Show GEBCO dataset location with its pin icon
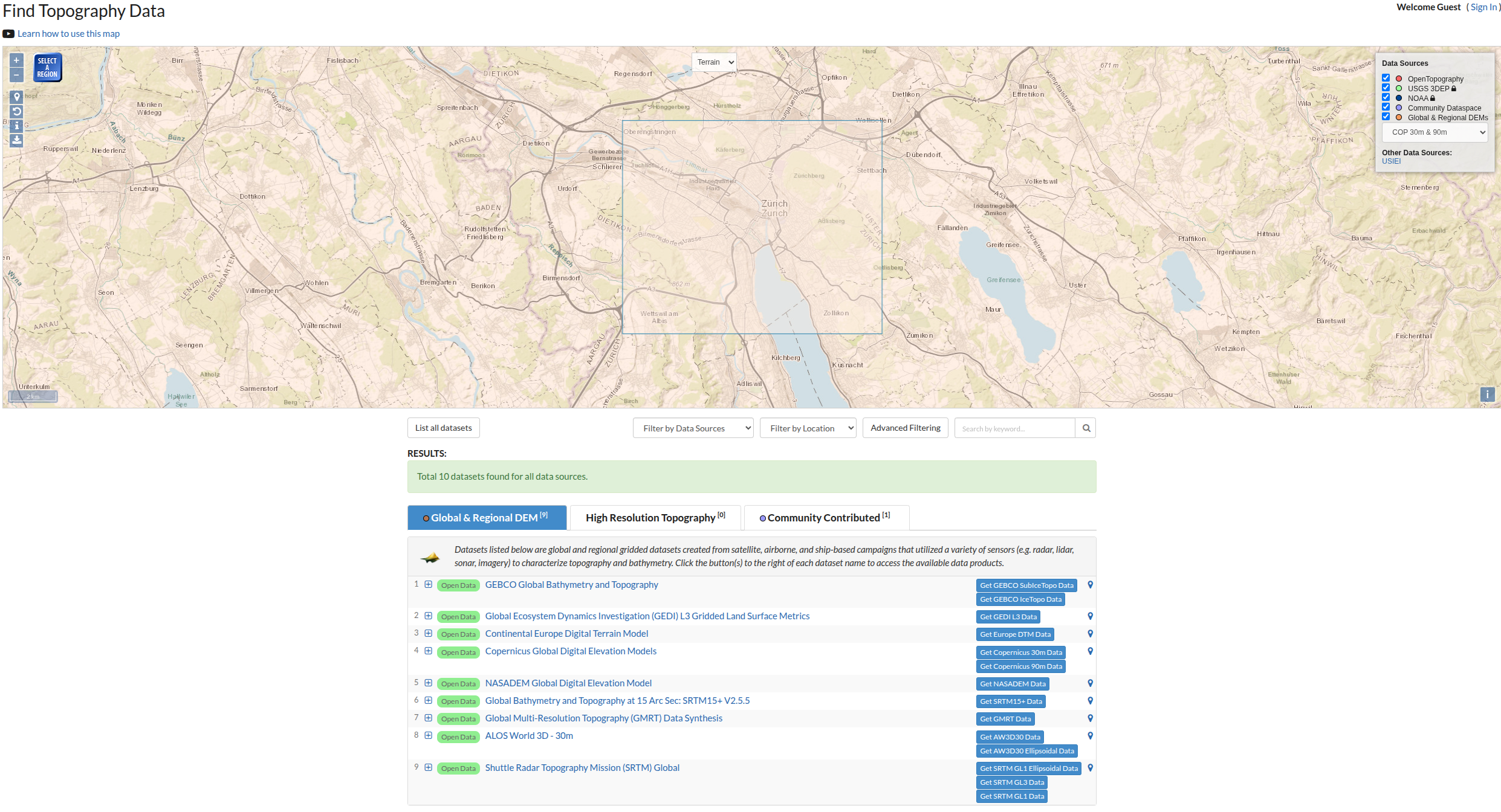Viewport: 1501px width, 812px height. click(1090, 585)
